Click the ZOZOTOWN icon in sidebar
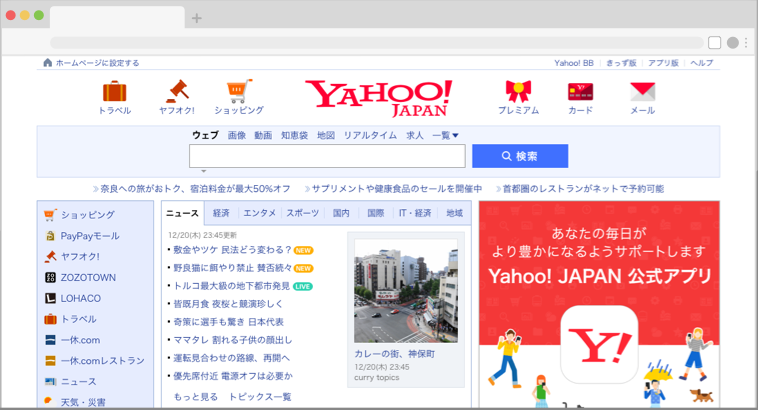The width and height of the screenshot is (758, 410). coord(51,277)
